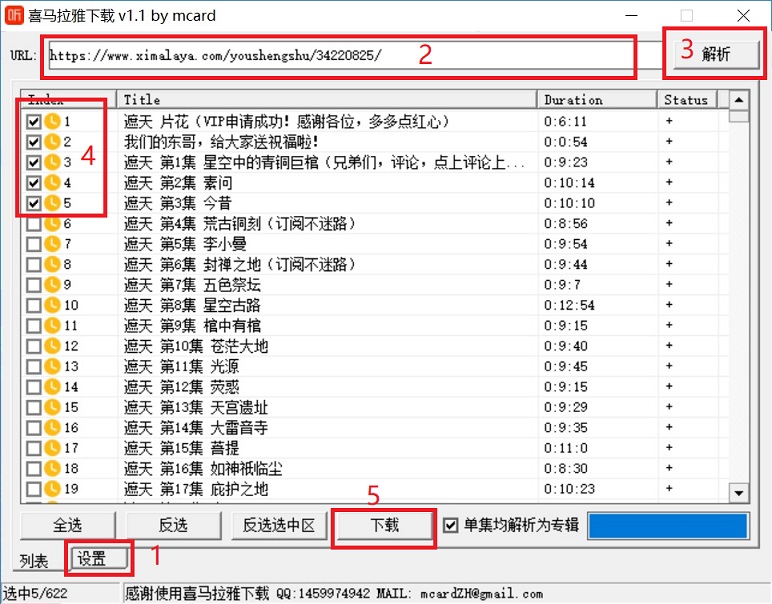This screenshot has width=772, height=604.
Task: Click the clock icon in row 10
Action: pyautogui.click(x=52, y=305)
